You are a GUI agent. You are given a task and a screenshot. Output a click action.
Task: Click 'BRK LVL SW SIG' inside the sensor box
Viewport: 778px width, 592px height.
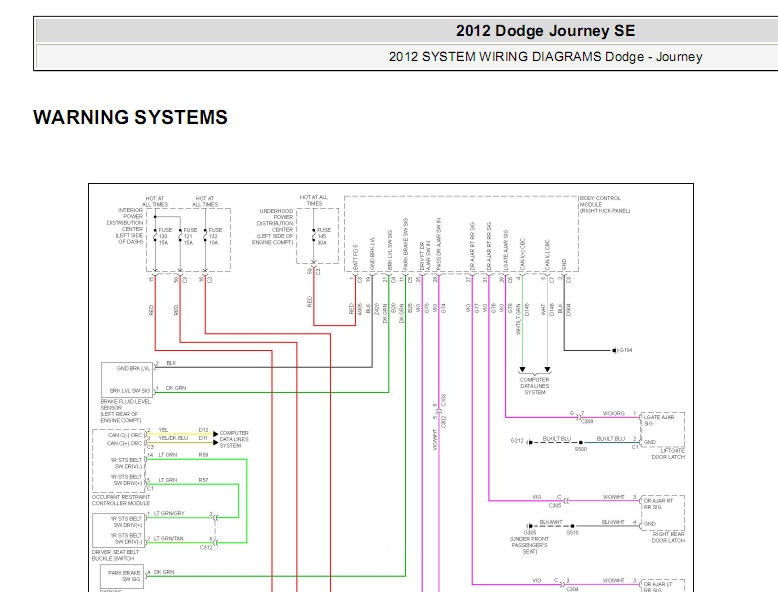(x=130, y=391)
